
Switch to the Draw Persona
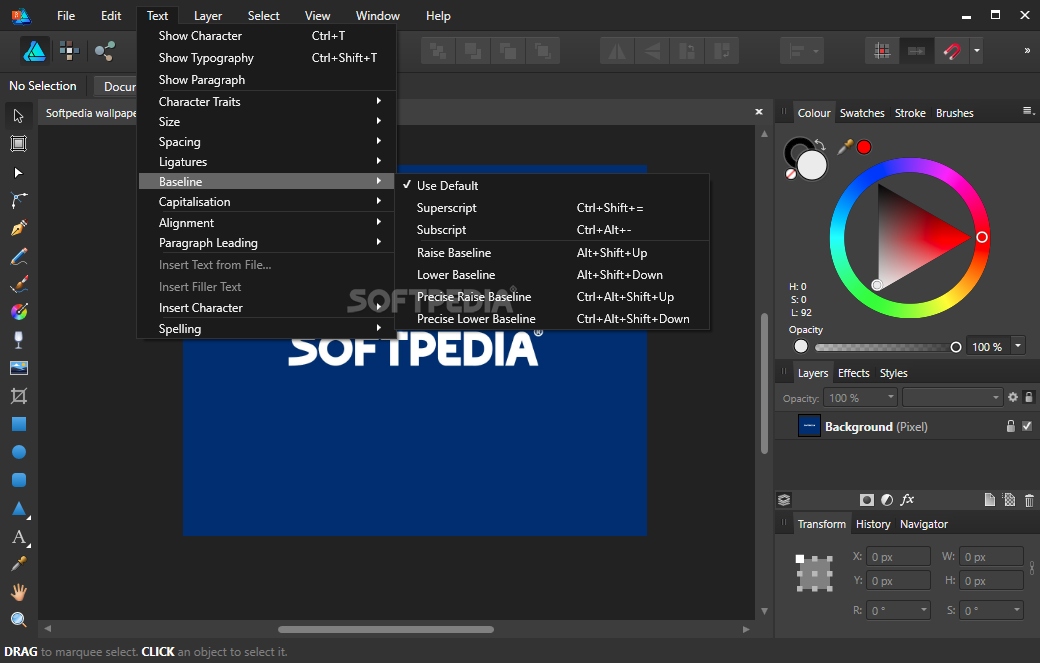pyautogui.click(x=34, y=51)
